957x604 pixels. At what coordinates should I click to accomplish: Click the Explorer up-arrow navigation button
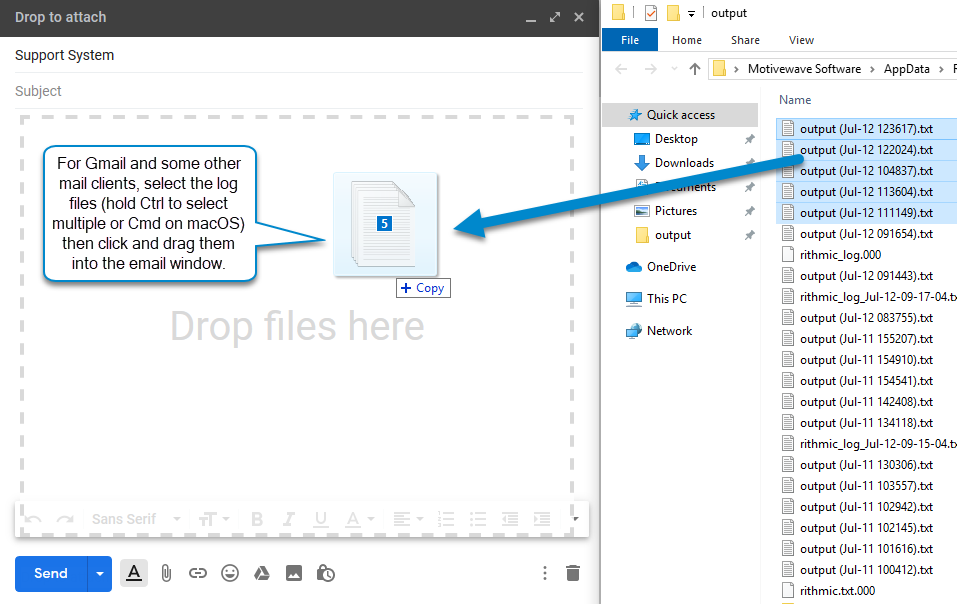point(695,69)
